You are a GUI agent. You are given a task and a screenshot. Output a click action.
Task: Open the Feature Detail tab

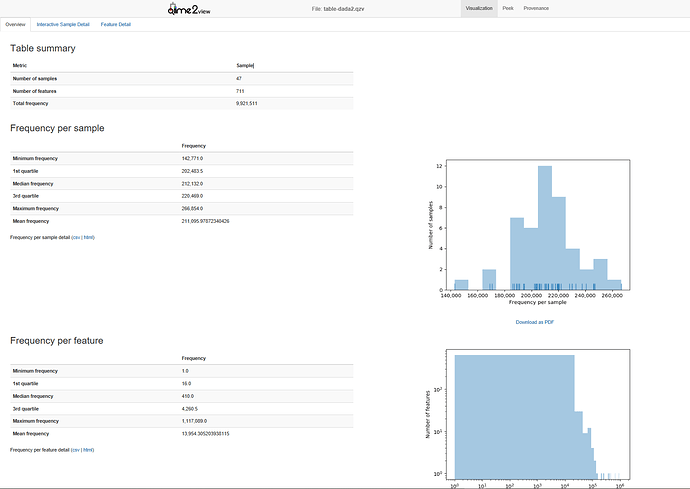coord(115,23)
